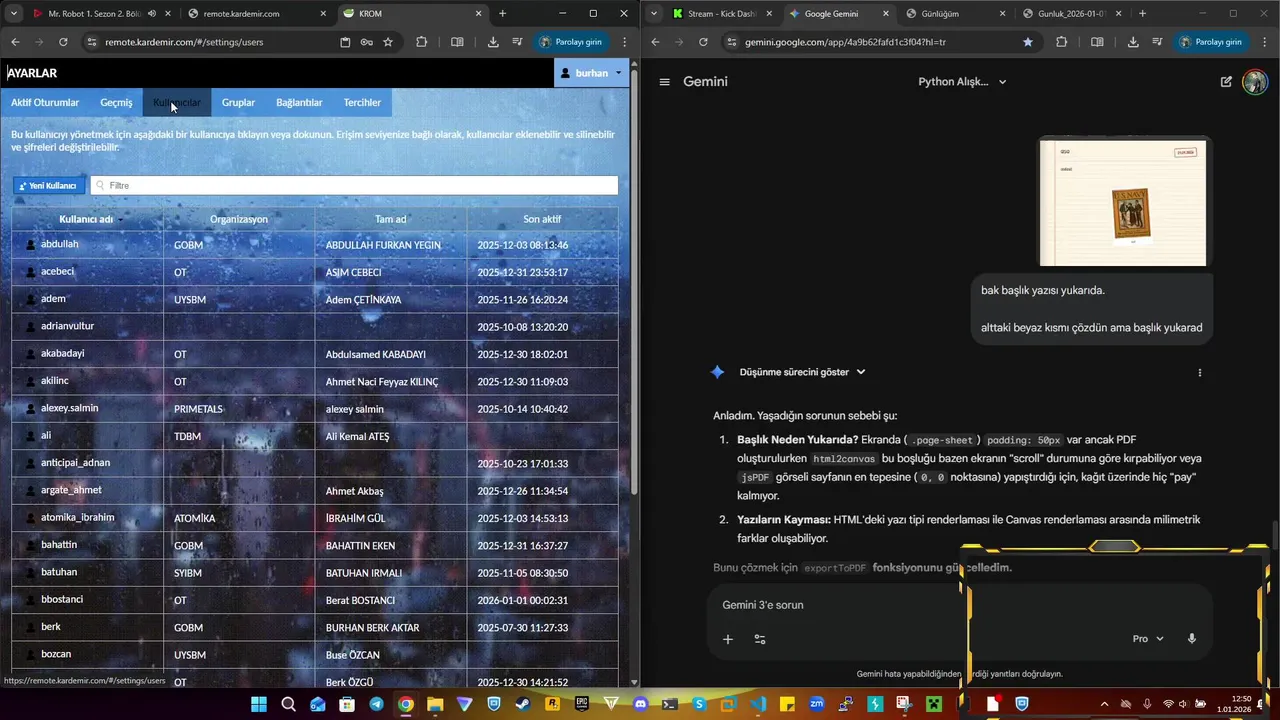Image resolution: width=1280 pixels, height=720 pixels.
Task: Click filled bookmark star in Gemini browser
Action: click(x=1028, y=42)
